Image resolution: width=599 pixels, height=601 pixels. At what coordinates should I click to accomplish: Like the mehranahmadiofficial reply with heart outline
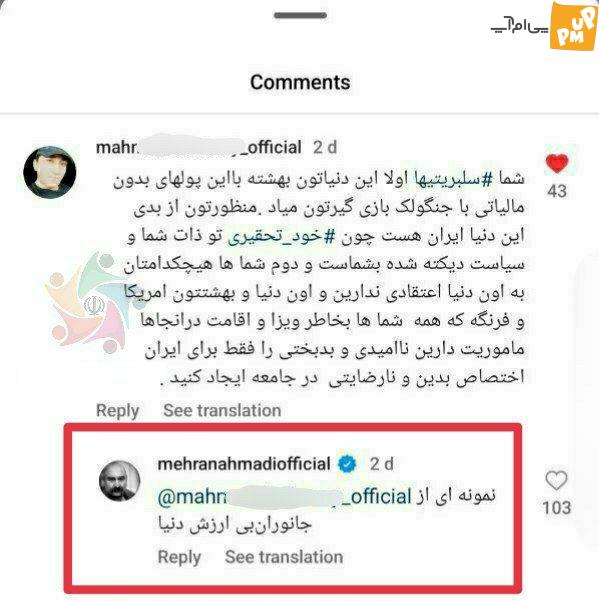[x=556, y=481]
